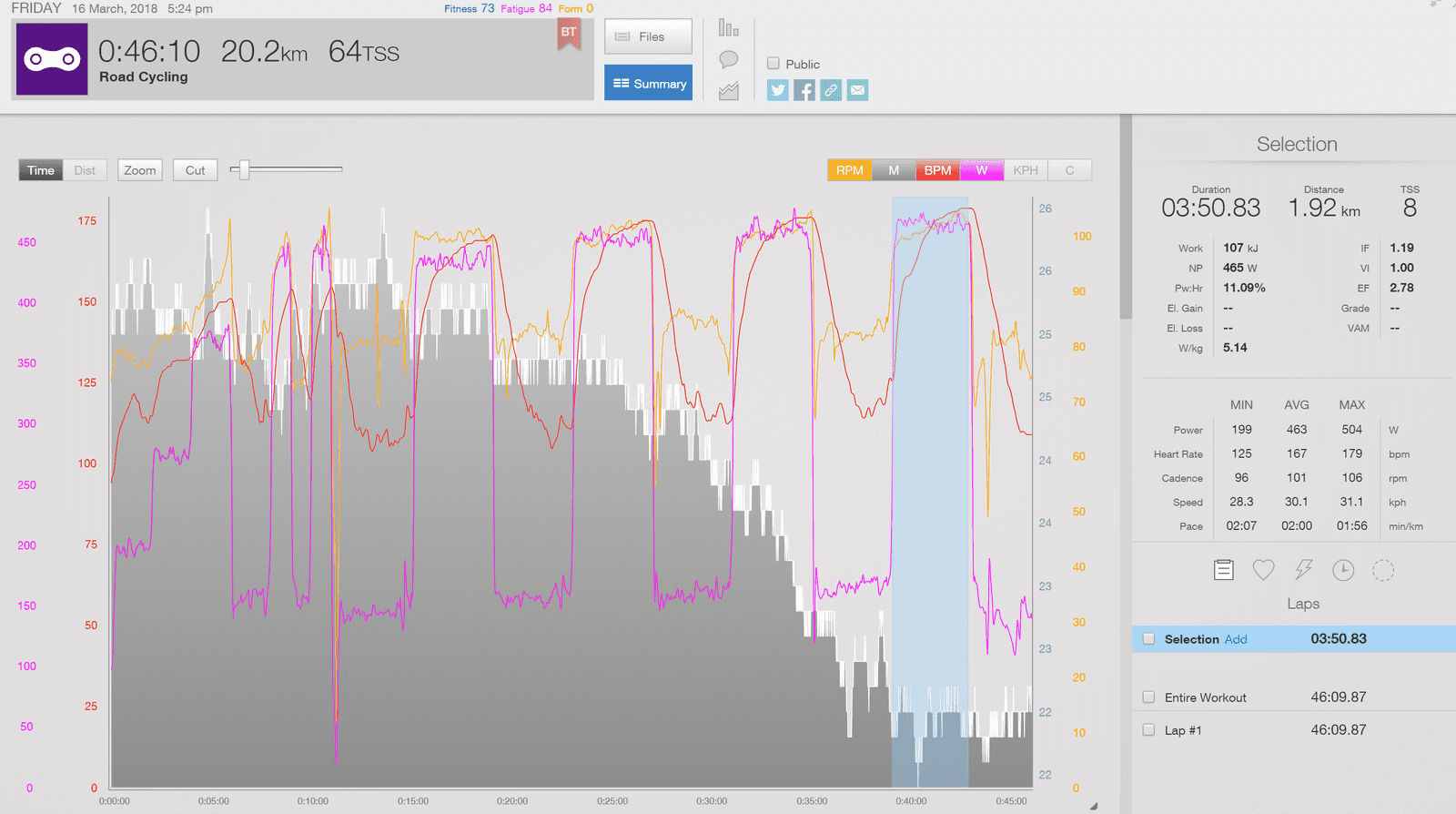Open the comments speech bubble icon
The height and width of the screenshot is (814, 1456).
coord(728,60)
